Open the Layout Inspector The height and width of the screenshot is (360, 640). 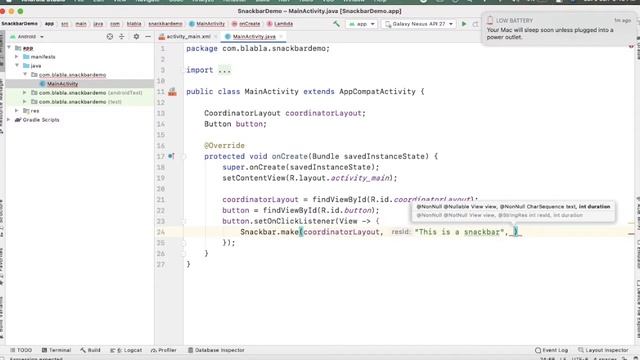[x=603, y=350]
